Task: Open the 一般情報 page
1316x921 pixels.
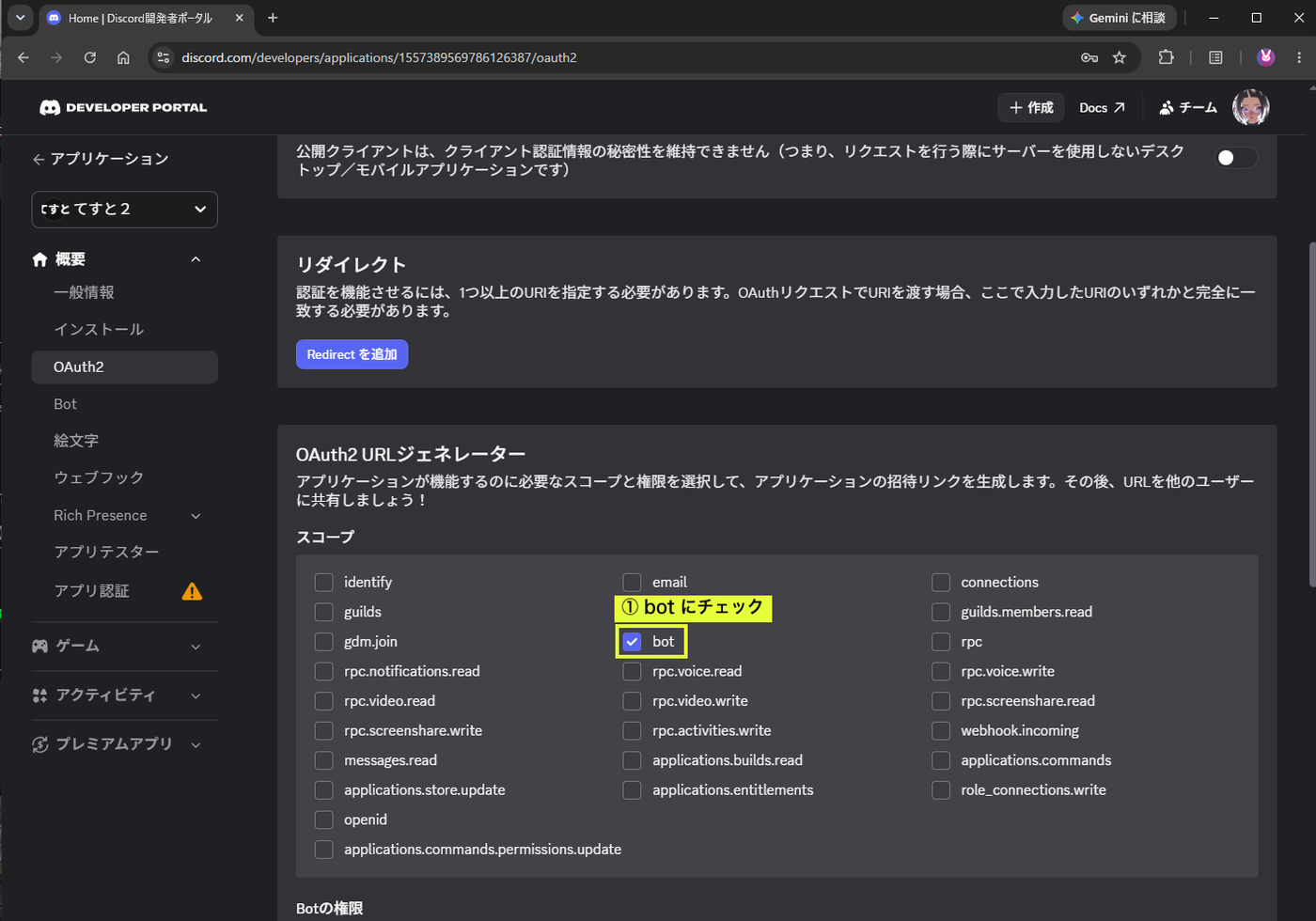Action: tap(84, 292)
